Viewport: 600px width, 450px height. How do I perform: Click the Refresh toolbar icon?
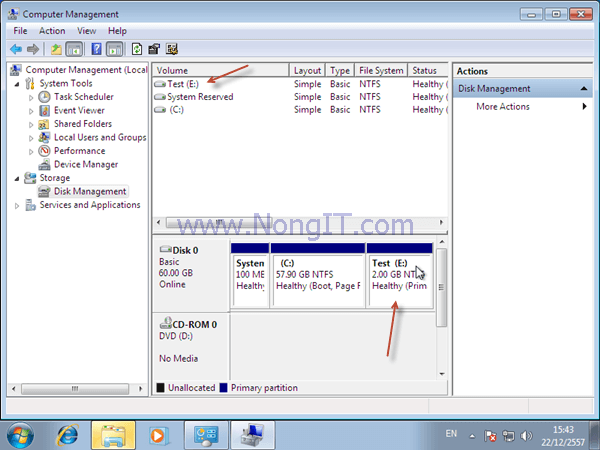pos(137,49)
